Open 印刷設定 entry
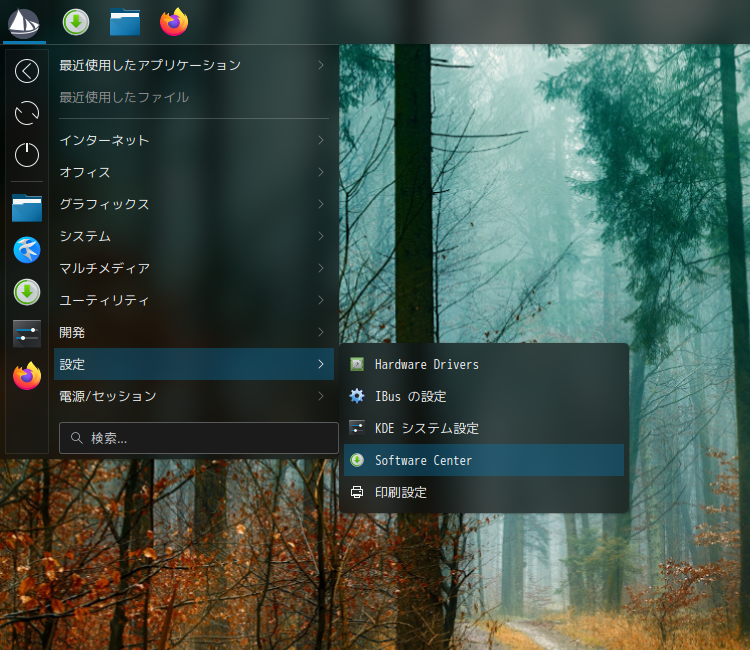750x650 pixels. point(484,492)
